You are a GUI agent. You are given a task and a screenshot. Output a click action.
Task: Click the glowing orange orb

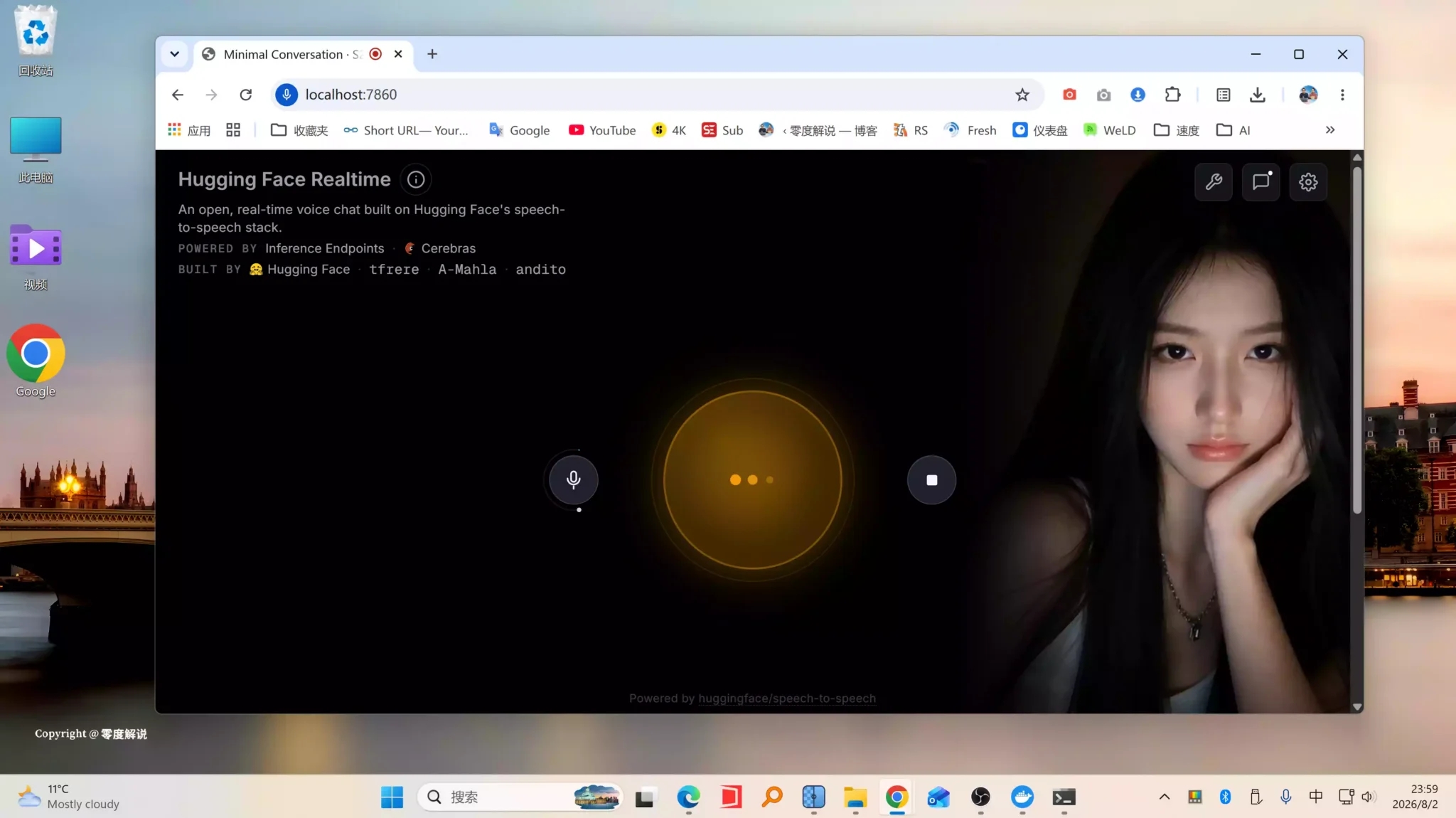click(x=752, y=480)
